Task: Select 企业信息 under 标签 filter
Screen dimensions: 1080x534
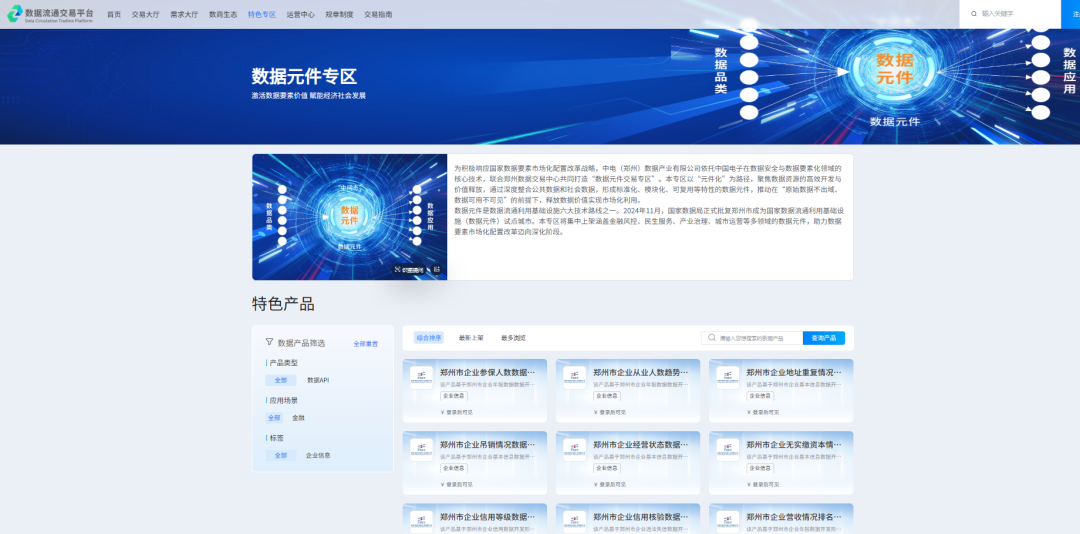Action: [x=318, y=455]
